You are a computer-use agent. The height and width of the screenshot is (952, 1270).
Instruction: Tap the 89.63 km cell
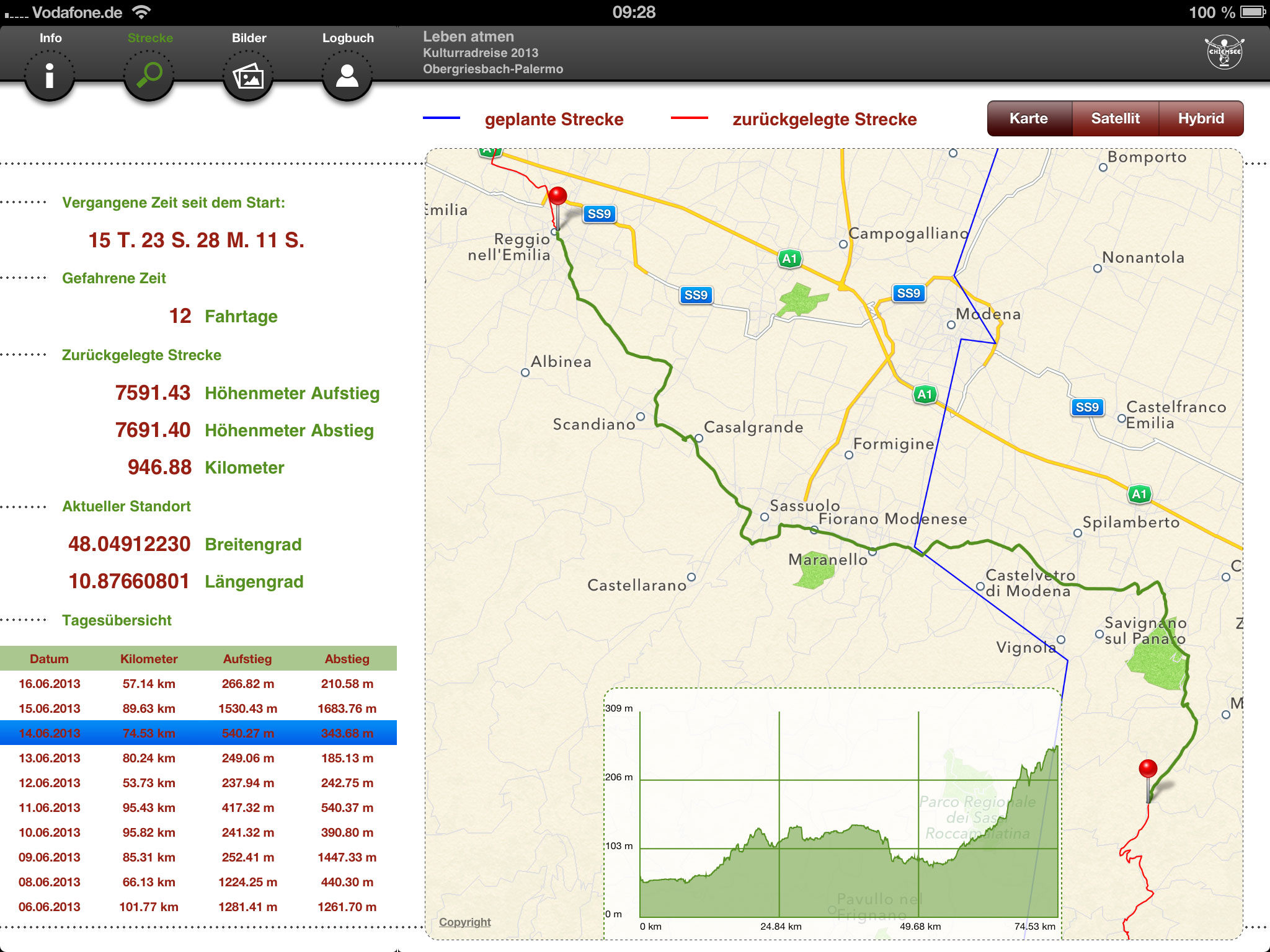coord(149,708)
